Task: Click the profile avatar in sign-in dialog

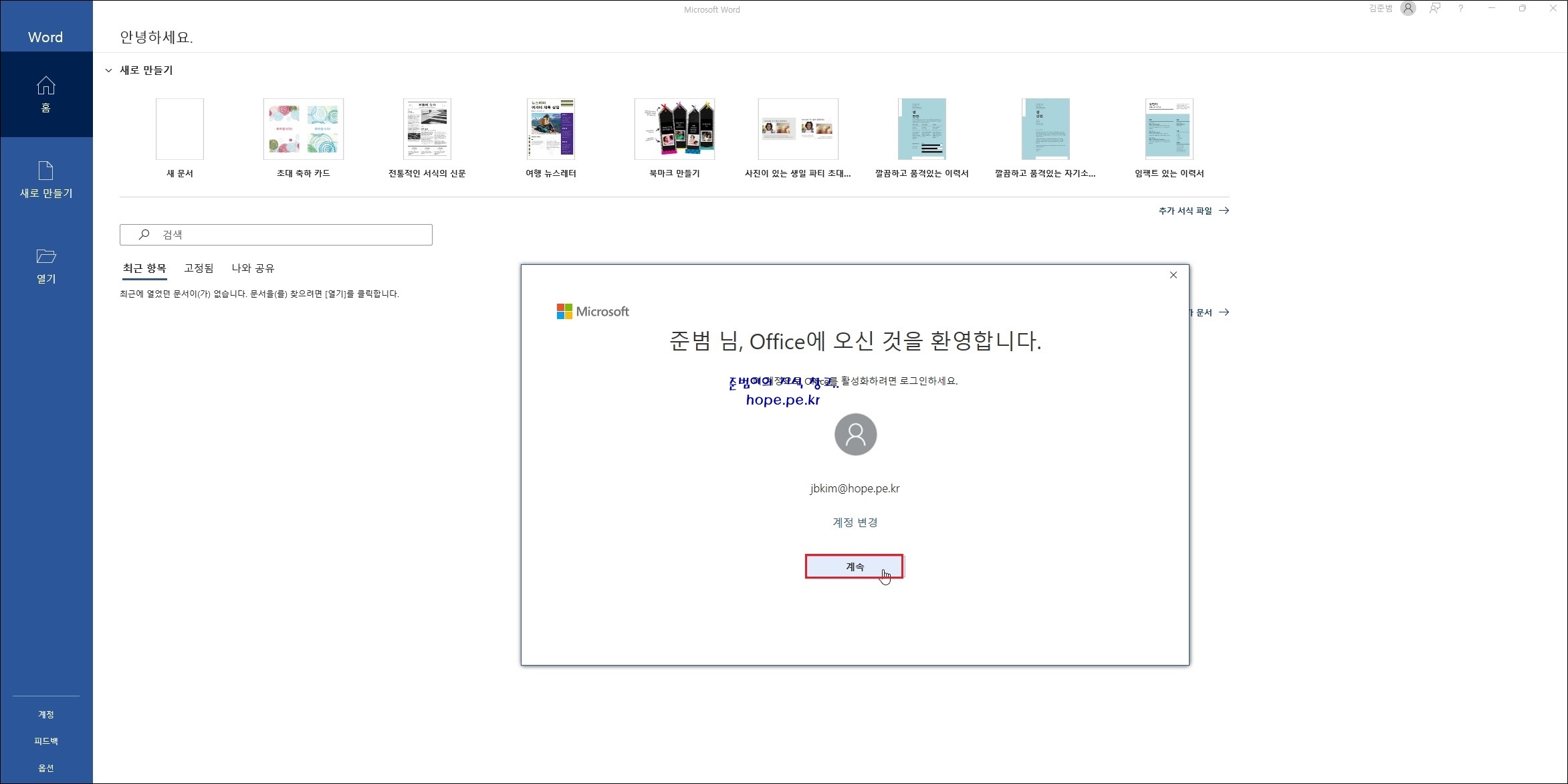Action: point(855,434)
